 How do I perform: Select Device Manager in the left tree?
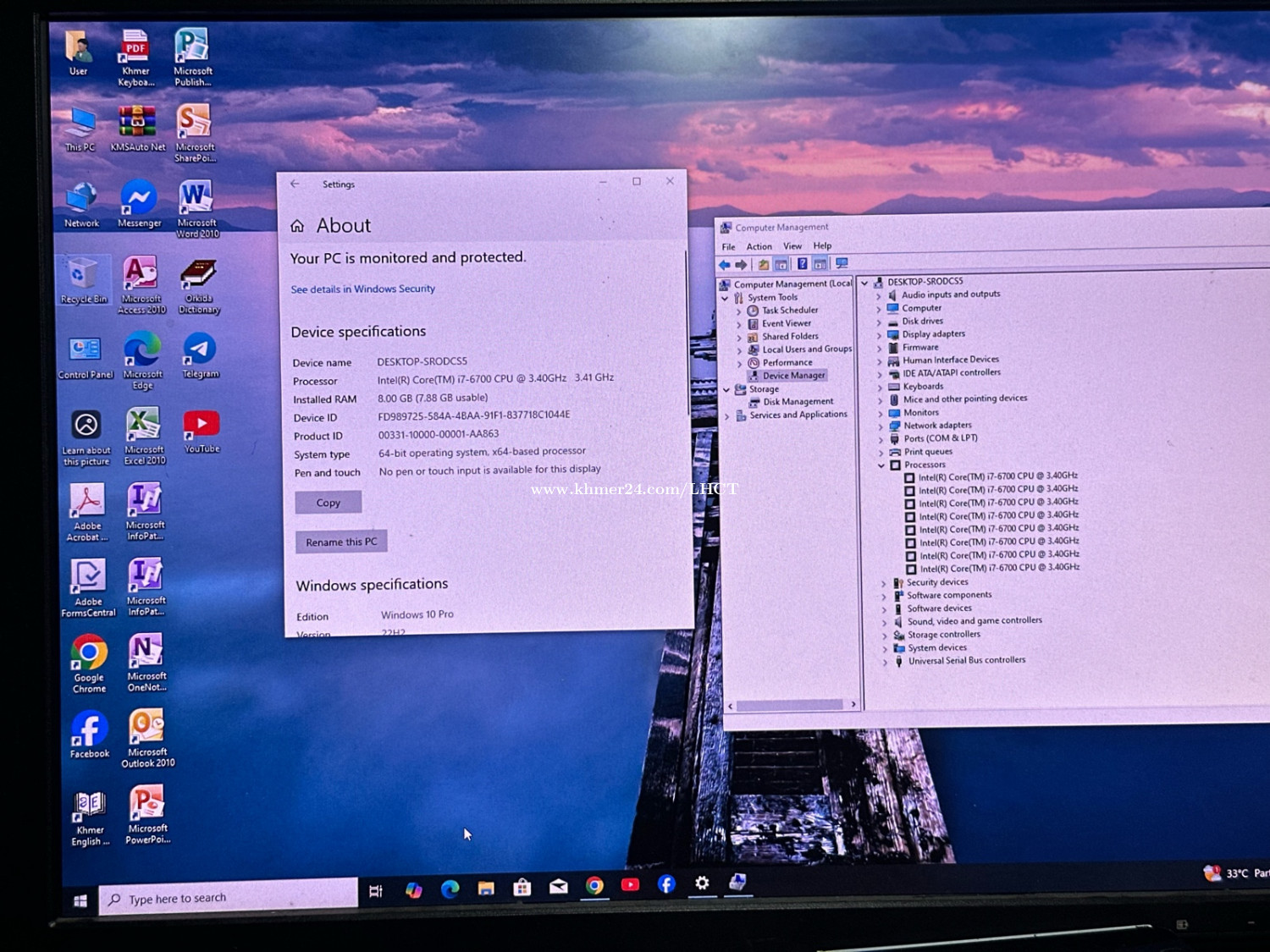tap(787, 376)
